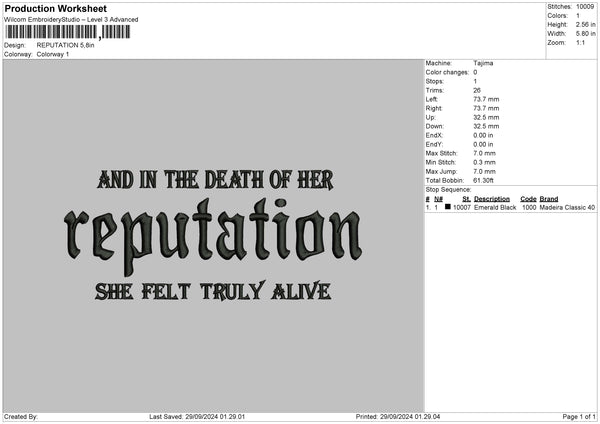
Task: Click the 'Description' column header
Action: click(492, 199)
